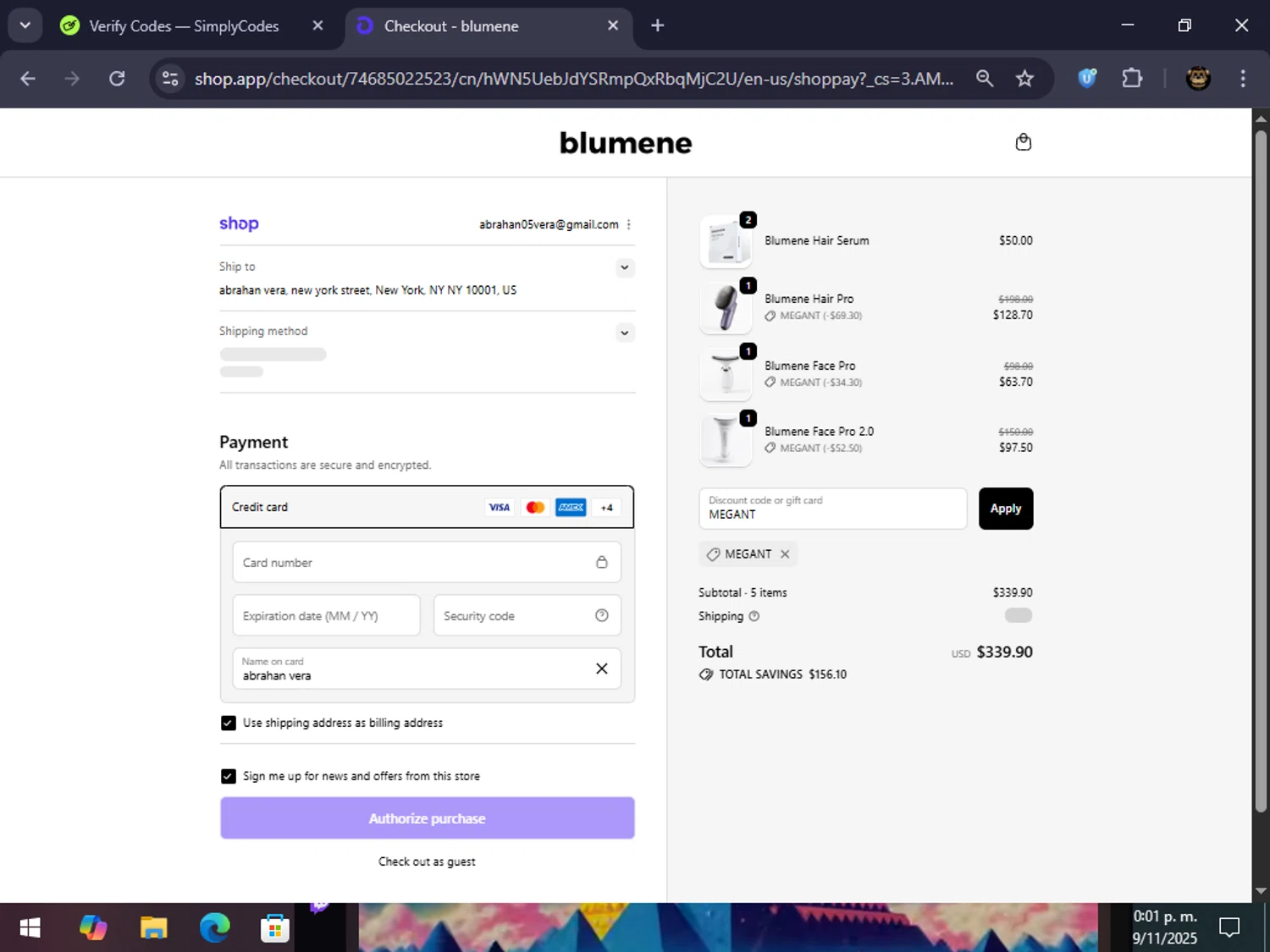
Task: Select the Checkout - blumene tab
Action: [x=451, y=26]
